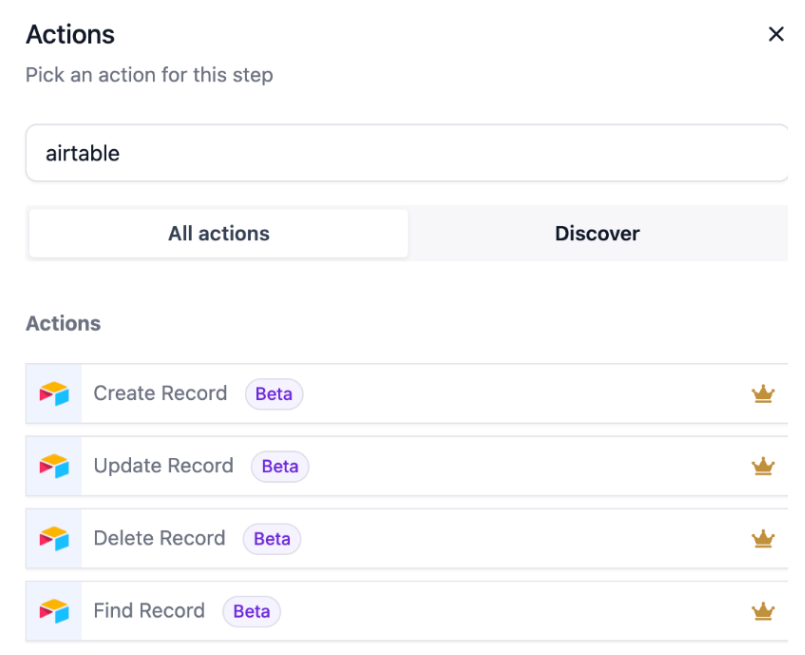Select the Find Record action
Screen dimensions: 805x655
click(149, 611)
